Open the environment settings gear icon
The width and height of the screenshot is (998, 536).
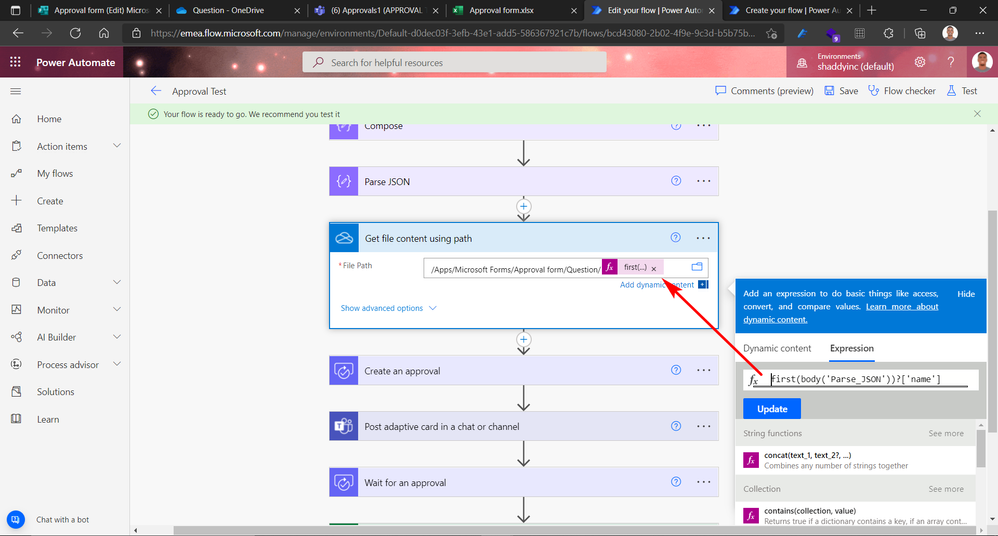(x=920, y=62)
